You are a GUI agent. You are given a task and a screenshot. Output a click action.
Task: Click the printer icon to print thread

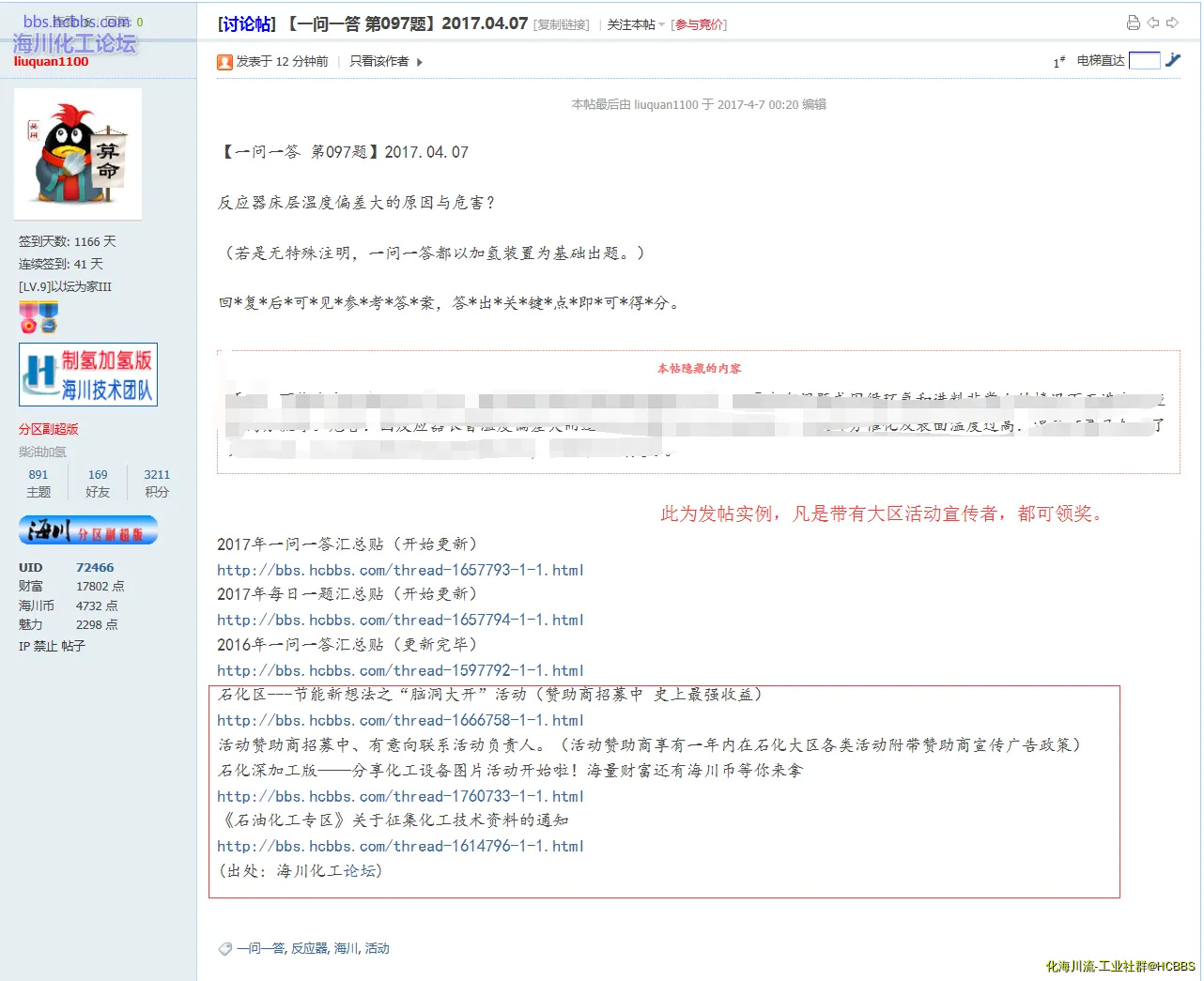[x=1133, y=23]
